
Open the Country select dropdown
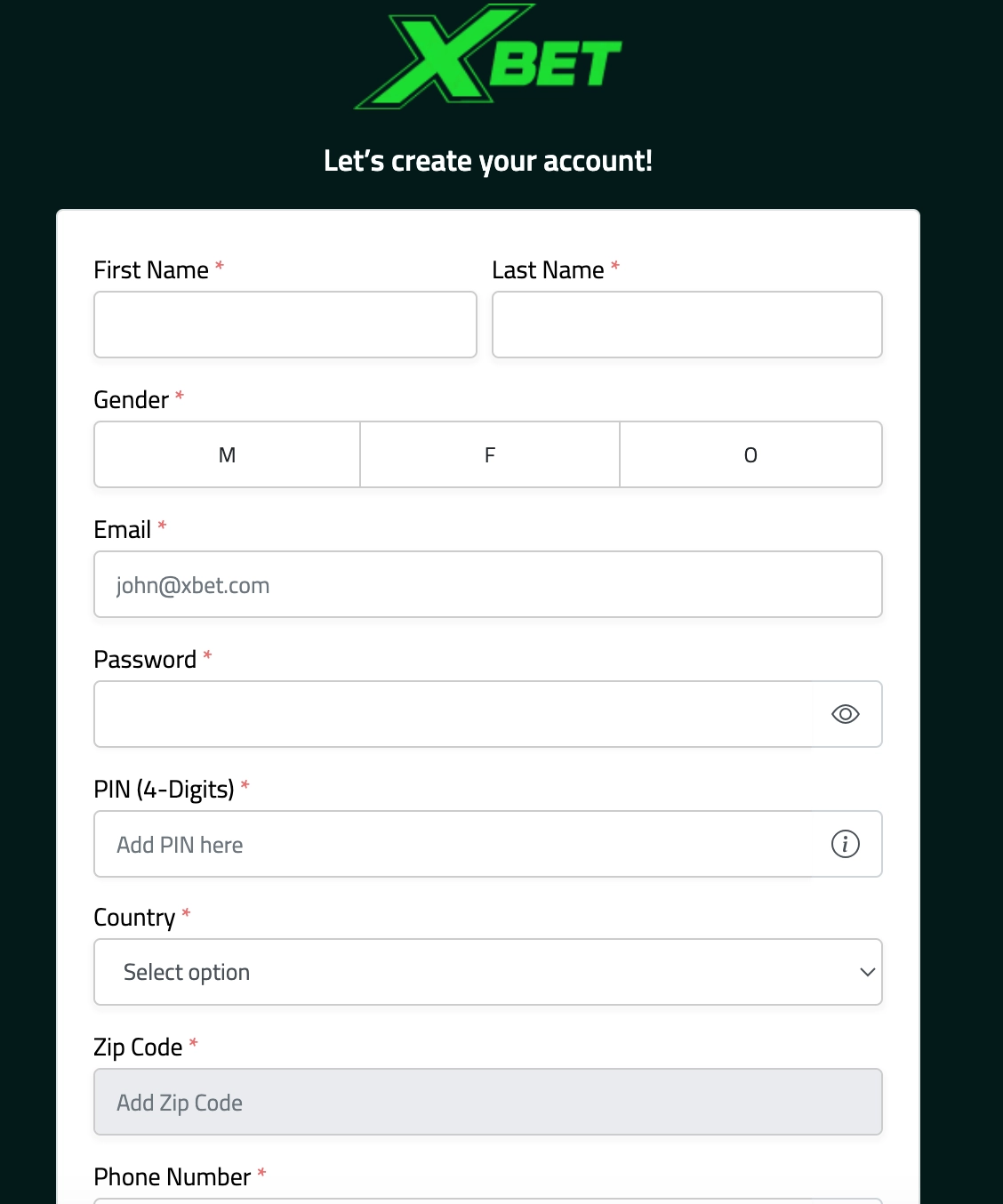(488, 972)
